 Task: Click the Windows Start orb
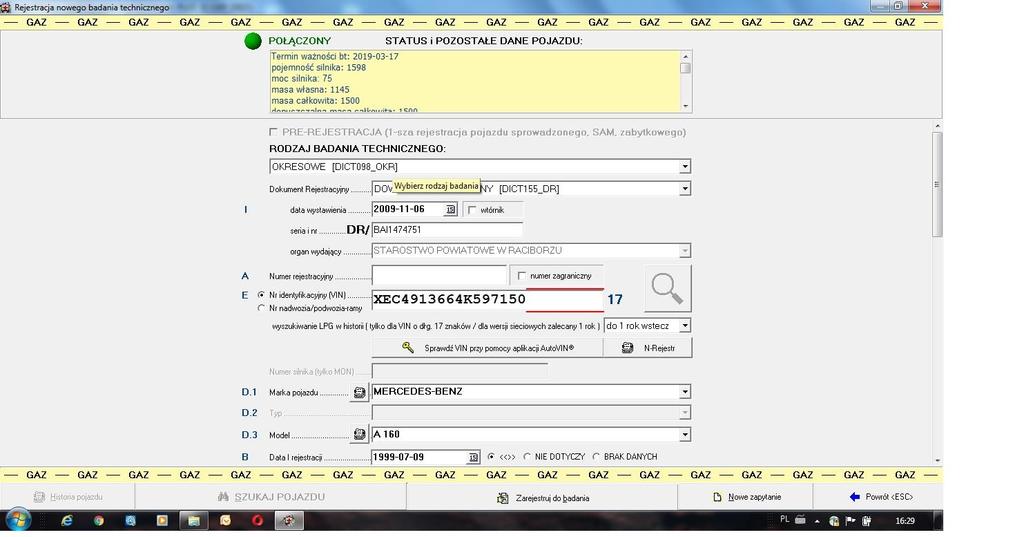[x=18, y=521]
